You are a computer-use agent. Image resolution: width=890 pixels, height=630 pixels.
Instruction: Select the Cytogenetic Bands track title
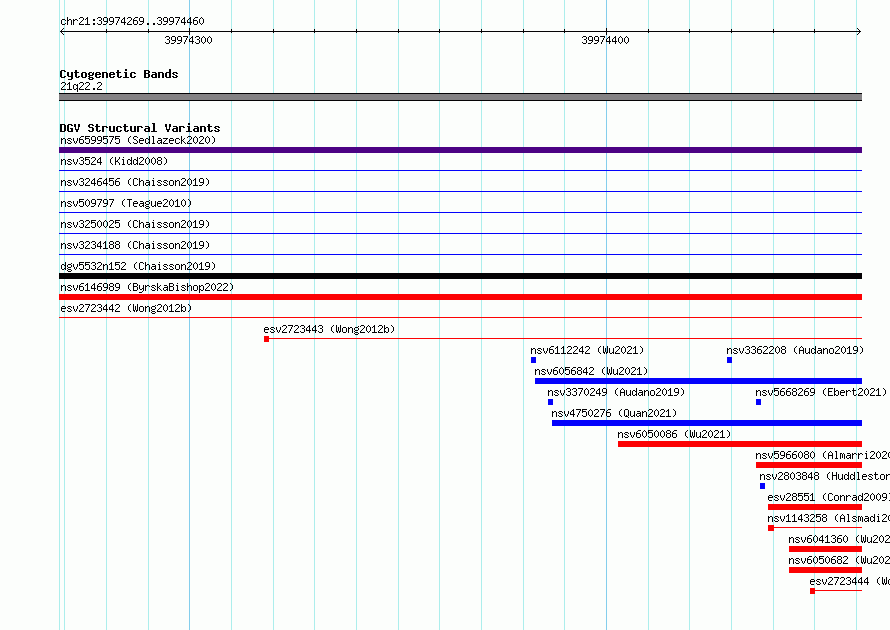coord(119,74)
